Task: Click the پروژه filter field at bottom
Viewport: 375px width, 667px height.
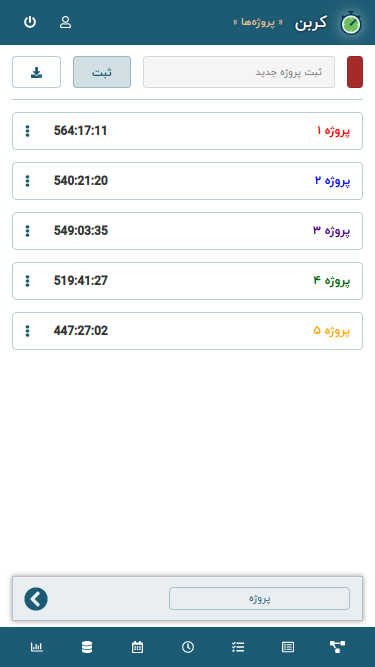Action: [259, 599]
